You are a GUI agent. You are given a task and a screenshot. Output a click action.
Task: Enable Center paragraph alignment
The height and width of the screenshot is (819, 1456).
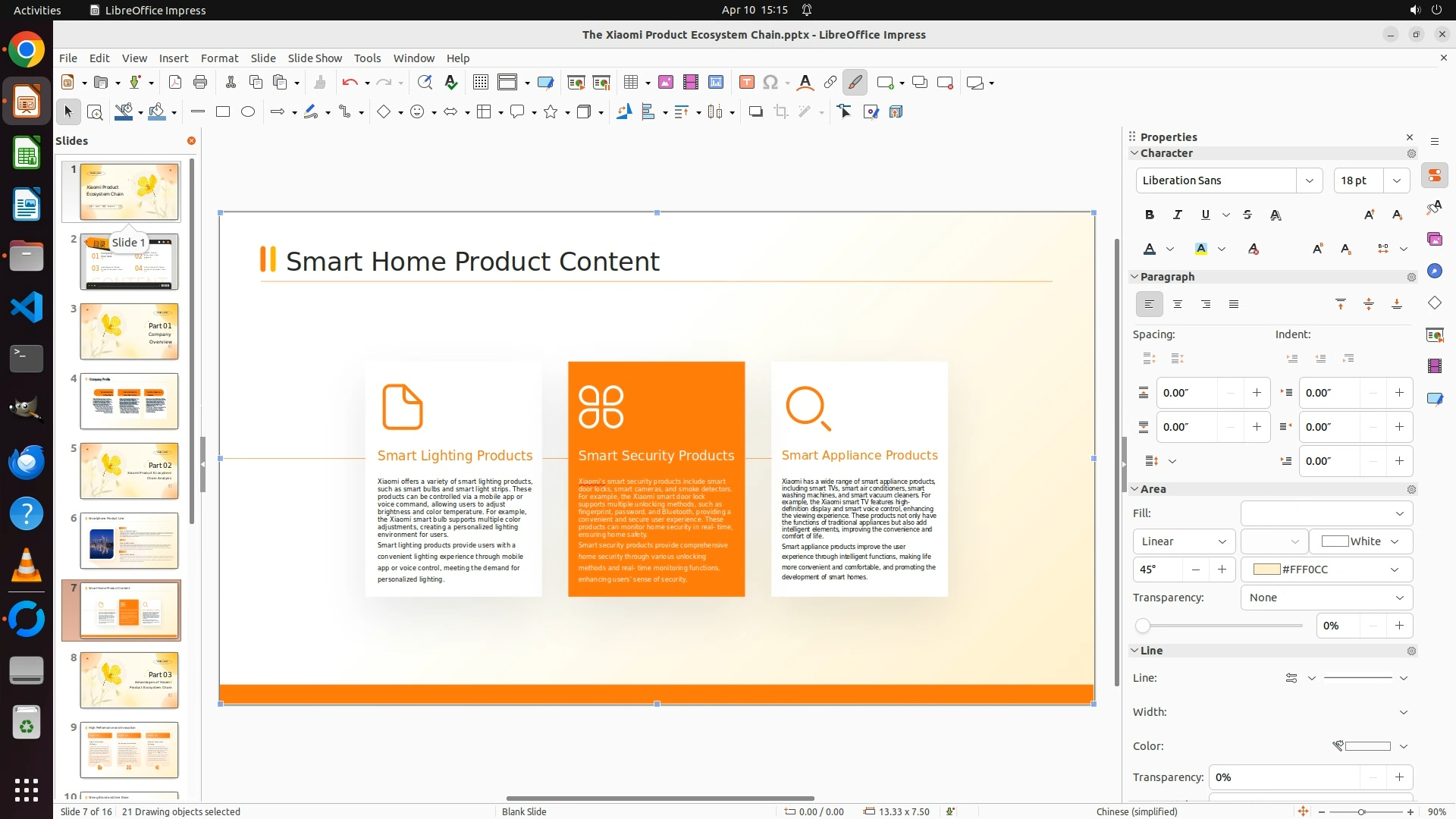pos(1178,304)
